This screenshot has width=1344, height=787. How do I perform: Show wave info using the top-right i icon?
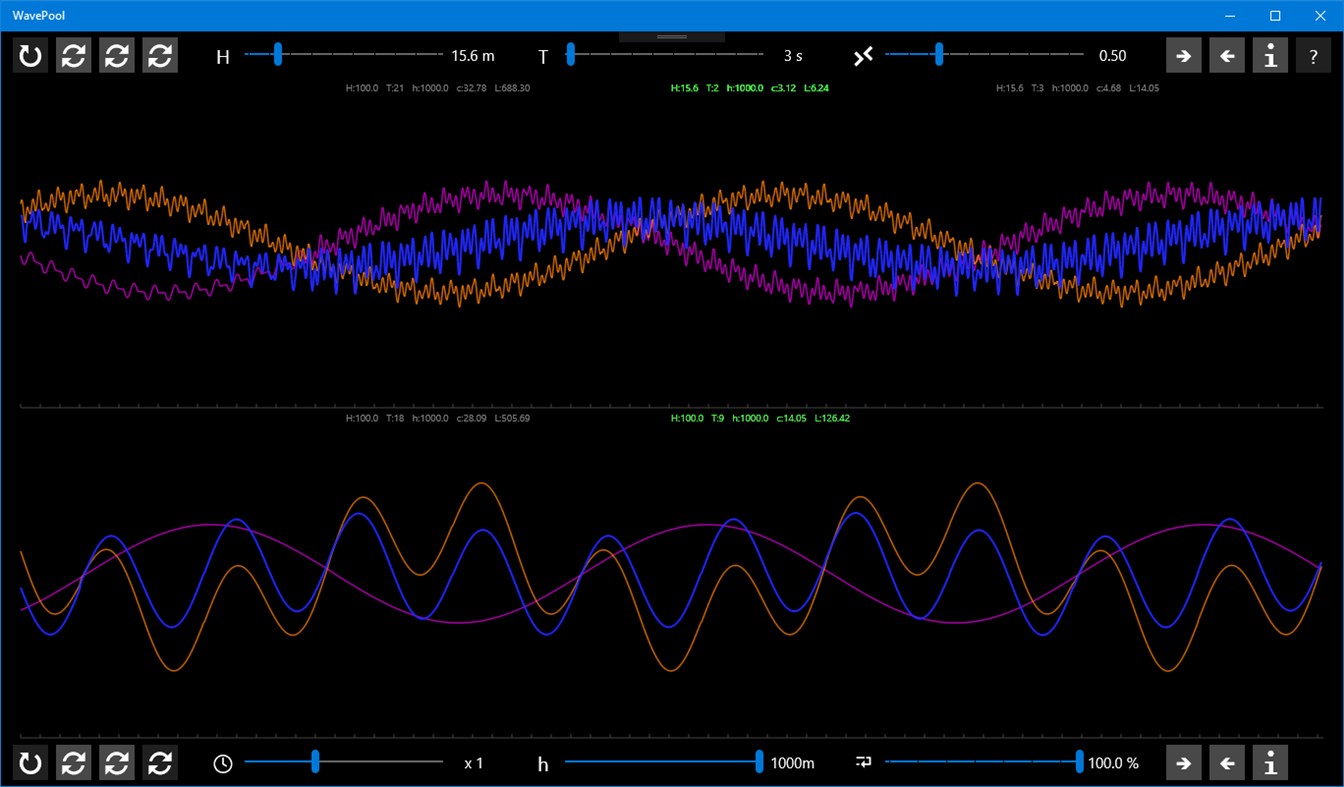(x=1270, y=55)
